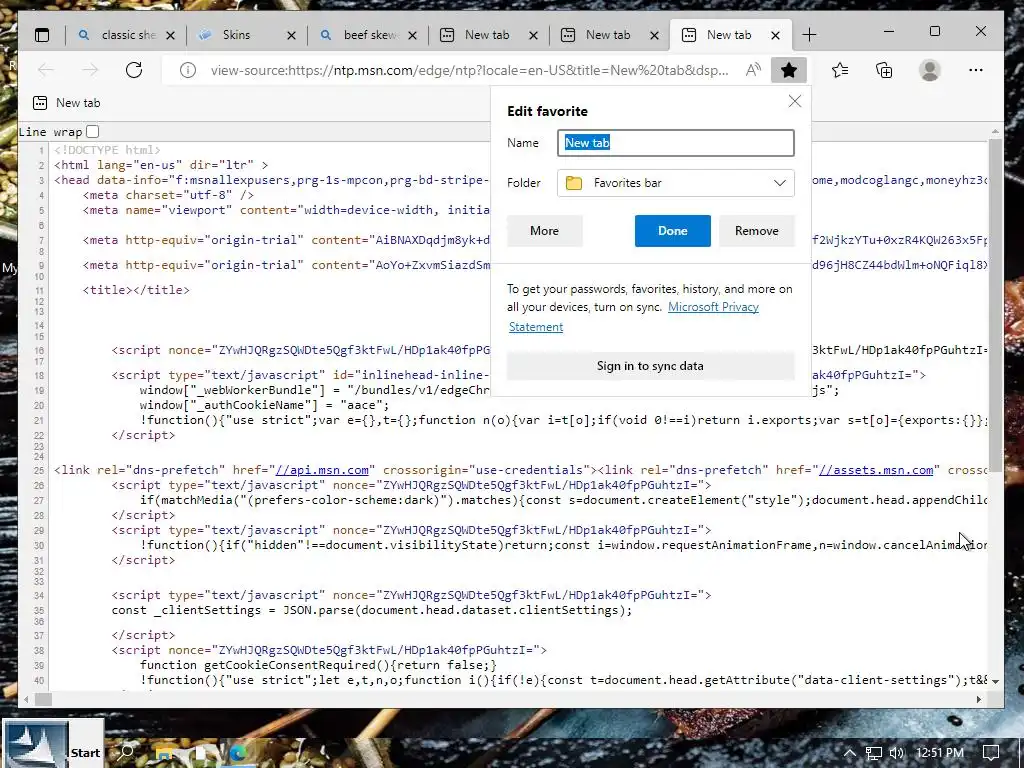Viewport: 1024px width, 768px height.
Task: Open the Collections icon
Action: click(x=884, y=70)
